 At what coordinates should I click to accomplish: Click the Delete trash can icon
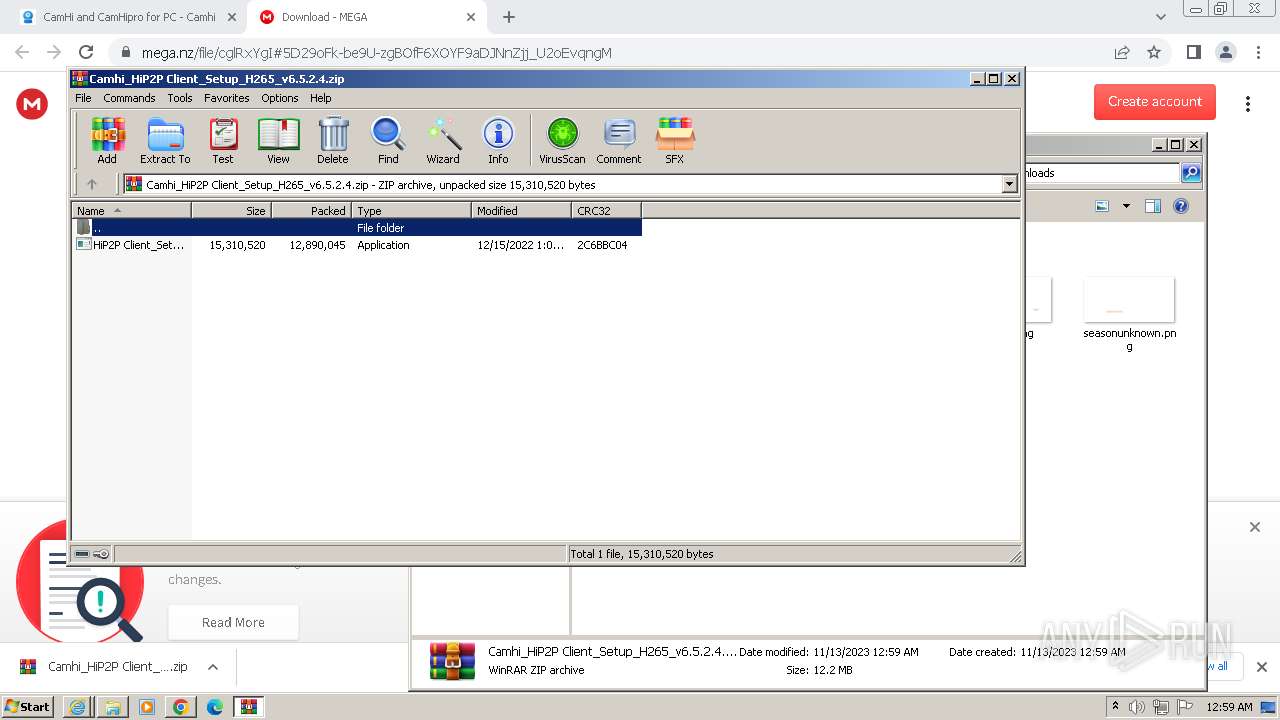(x=333, y=140)
